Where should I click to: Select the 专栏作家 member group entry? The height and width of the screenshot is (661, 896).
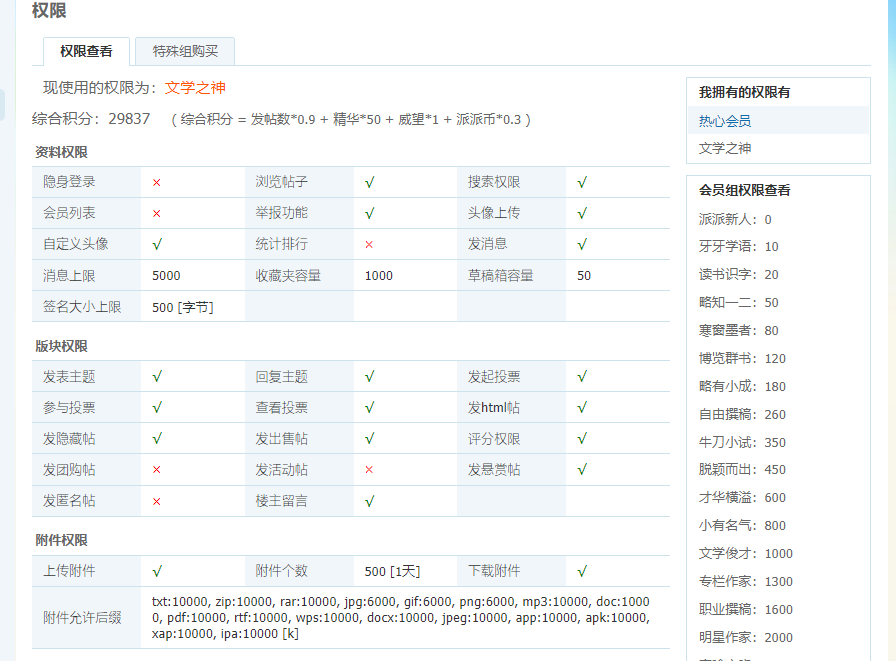(x=746, y=582)
